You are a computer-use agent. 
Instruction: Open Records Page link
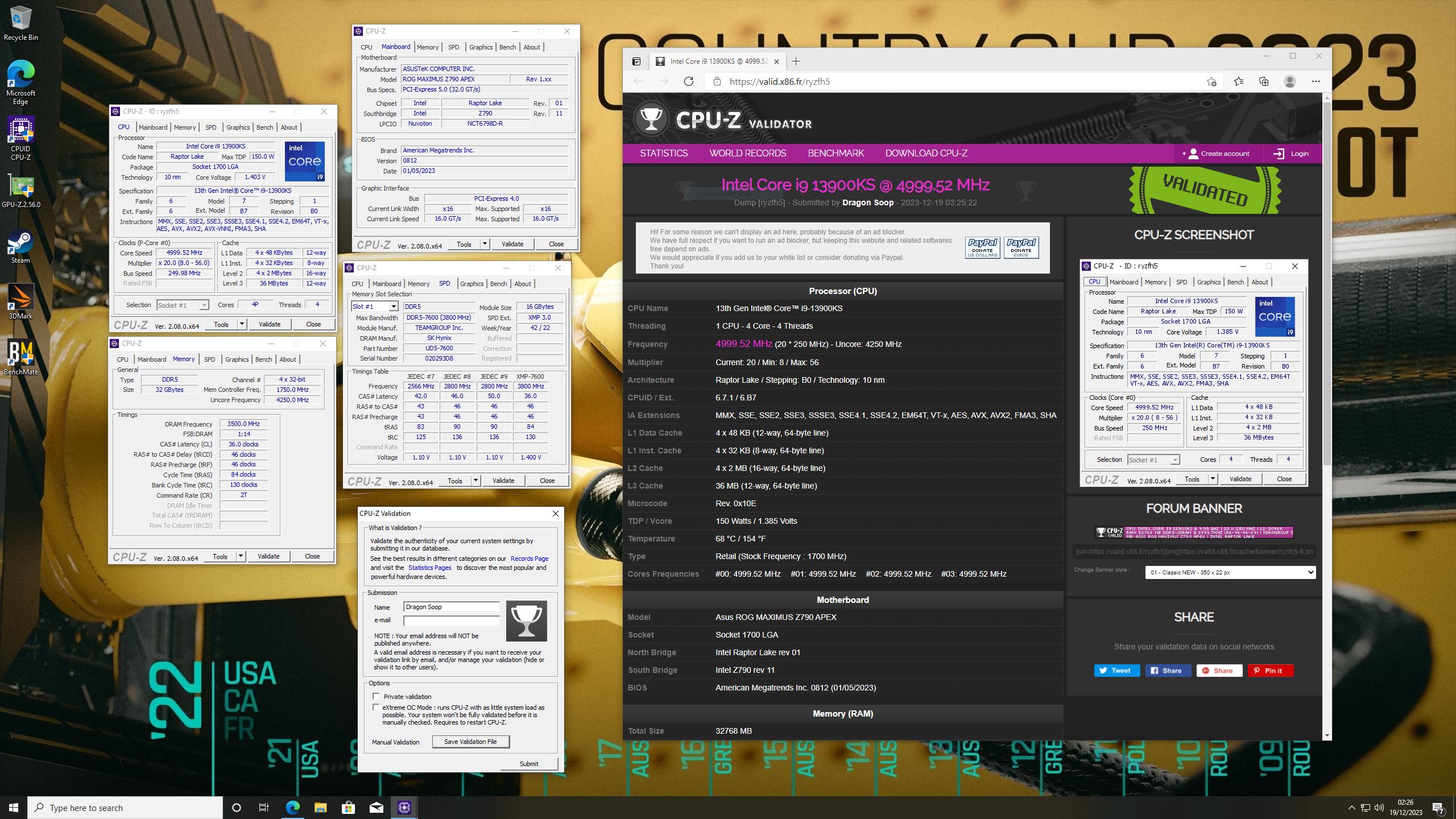pyautogui.click(x=530, y=559)
